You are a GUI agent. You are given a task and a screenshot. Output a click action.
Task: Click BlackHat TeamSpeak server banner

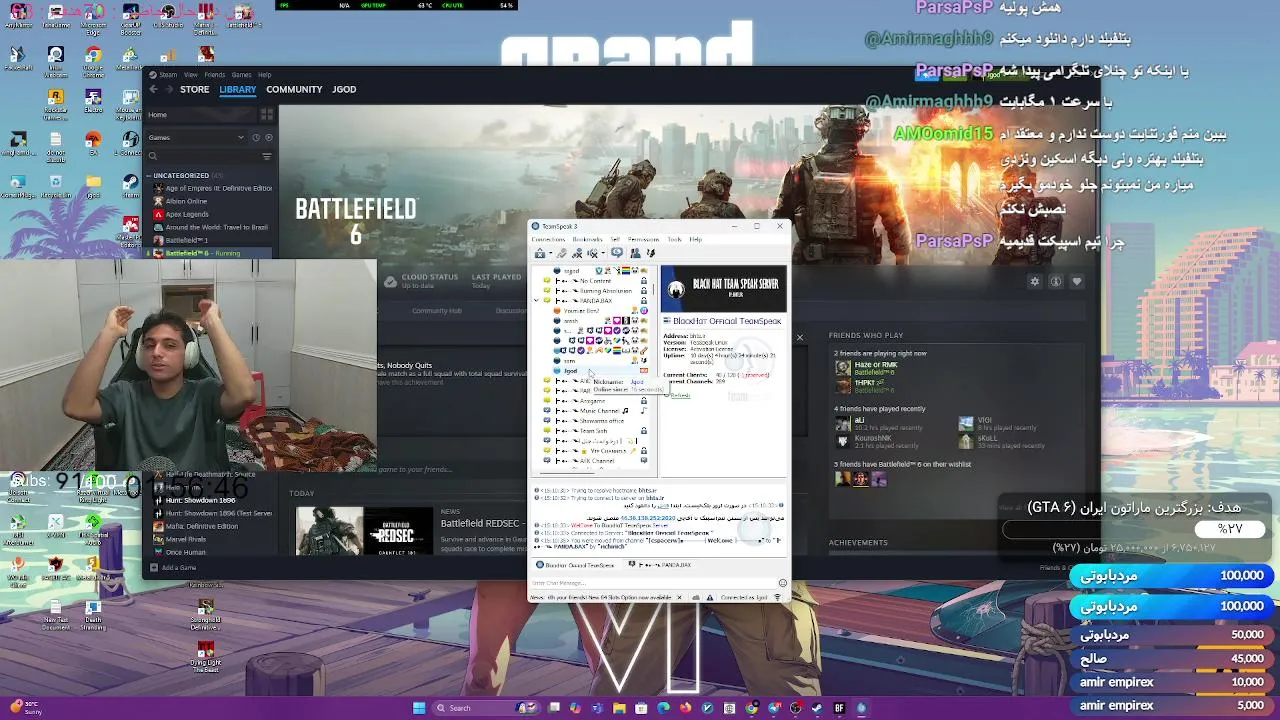click(x=724, y=289)
